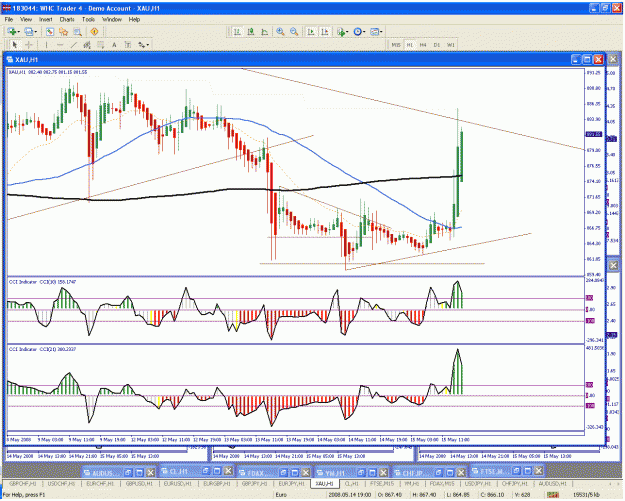Expand the Templates dropdown arrow

coord(381,32)
